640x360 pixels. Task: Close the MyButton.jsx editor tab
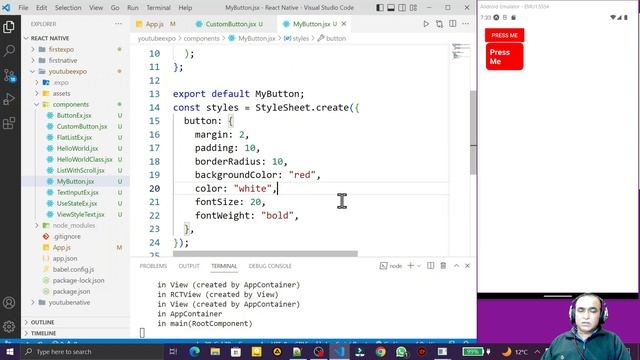[x=344, y=24]
